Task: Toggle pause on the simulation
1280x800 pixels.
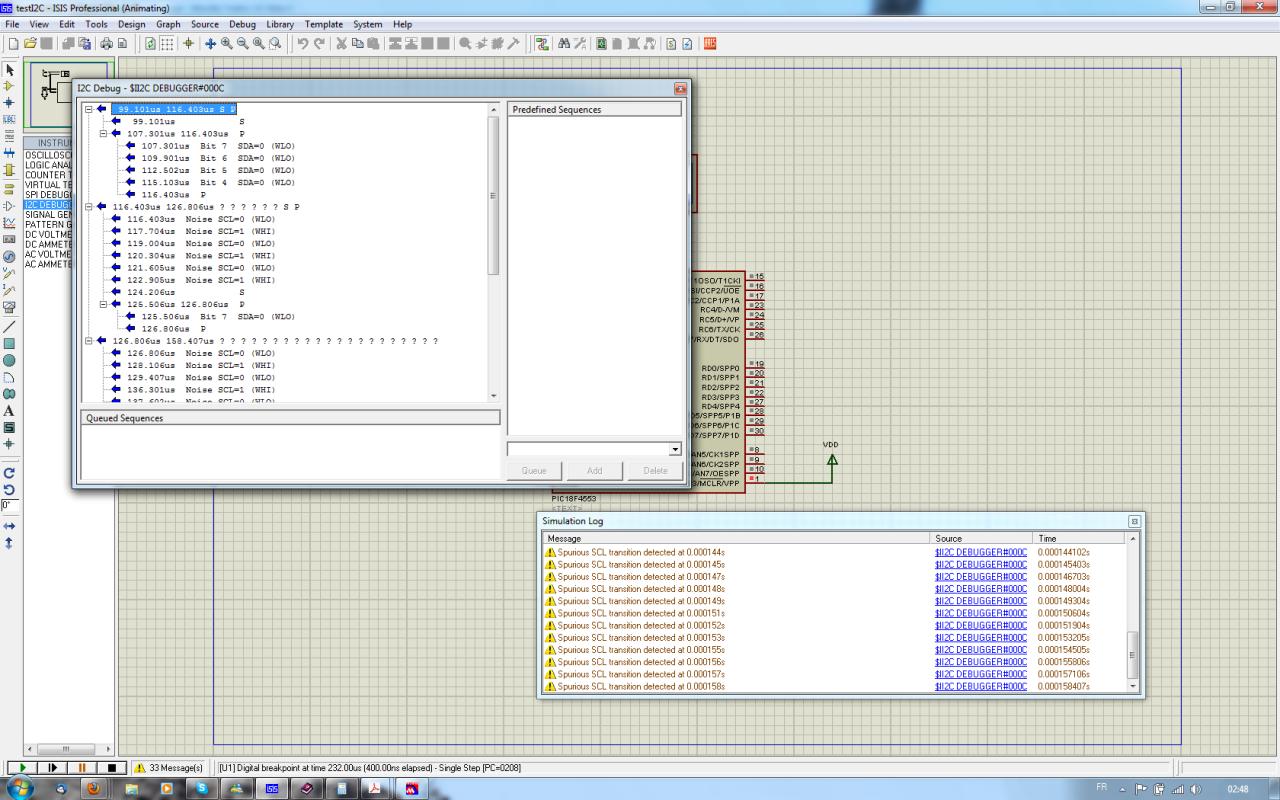Action: point(82,768)
